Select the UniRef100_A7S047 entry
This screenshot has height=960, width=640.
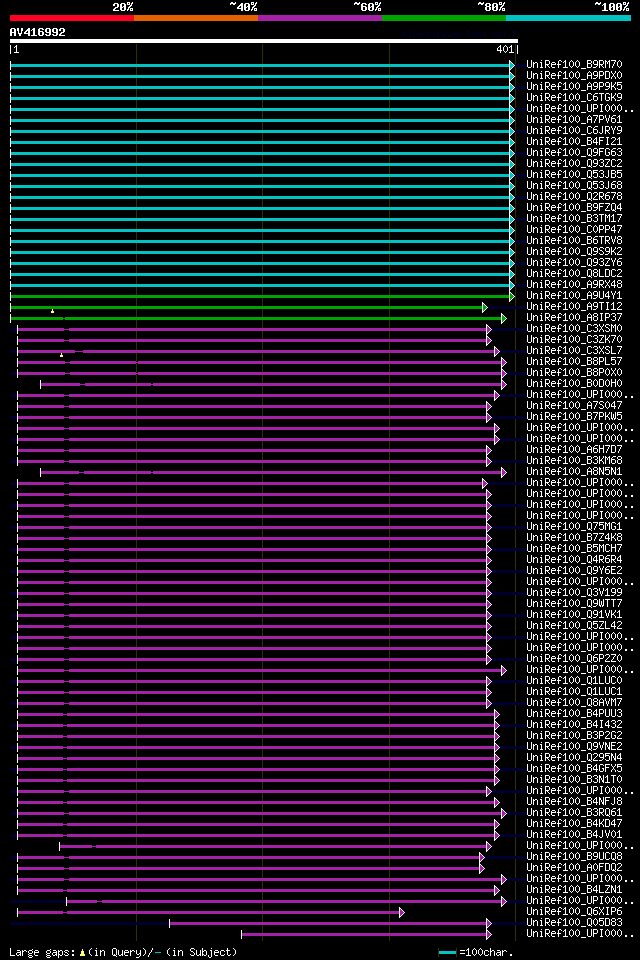tap(574, 406)
